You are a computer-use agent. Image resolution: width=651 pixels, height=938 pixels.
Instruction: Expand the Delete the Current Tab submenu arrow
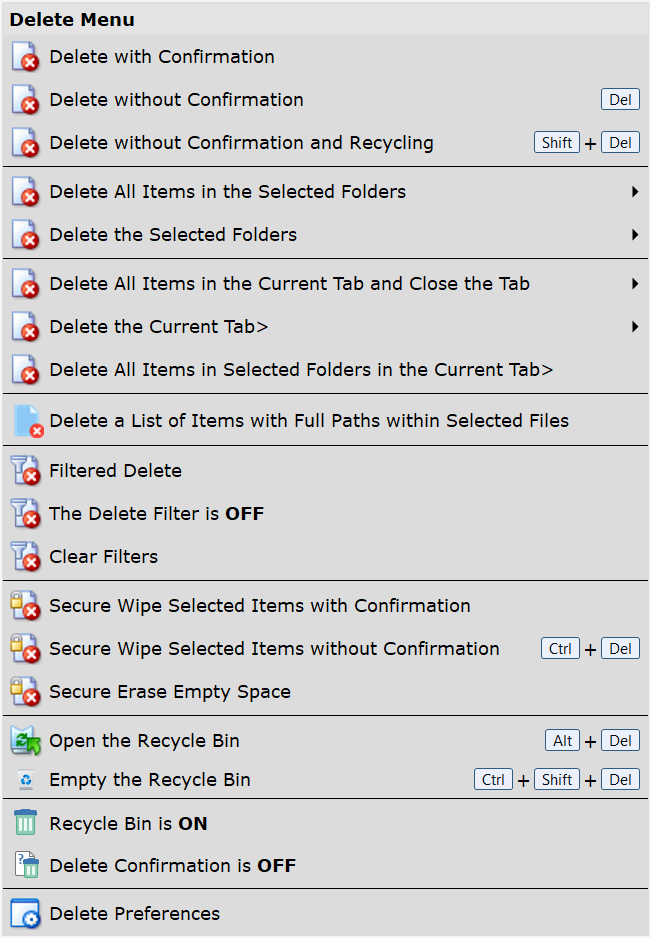click(x=635, y=327)
